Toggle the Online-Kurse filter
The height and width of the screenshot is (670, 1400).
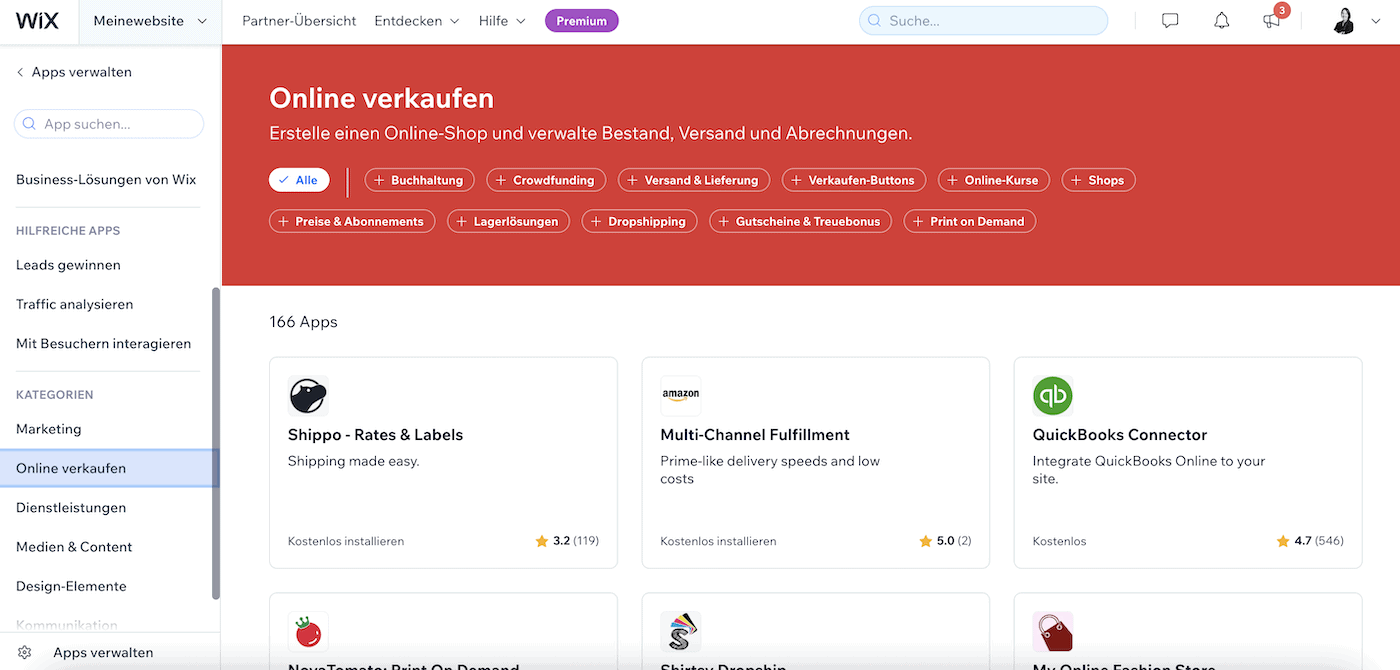click(x=994, y=180)
